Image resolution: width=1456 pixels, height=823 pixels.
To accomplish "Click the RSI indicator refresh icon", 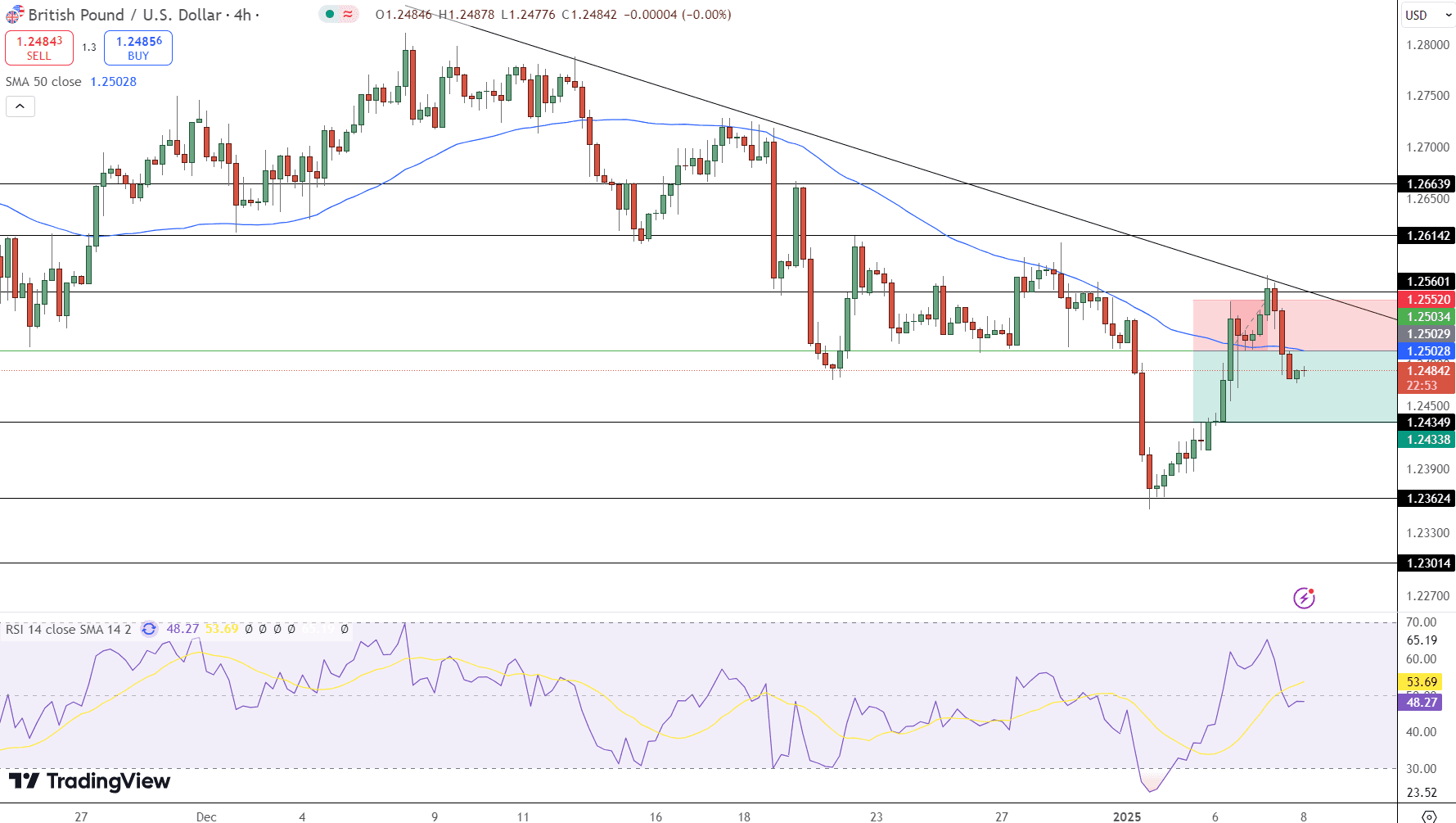I will point(149,629).
